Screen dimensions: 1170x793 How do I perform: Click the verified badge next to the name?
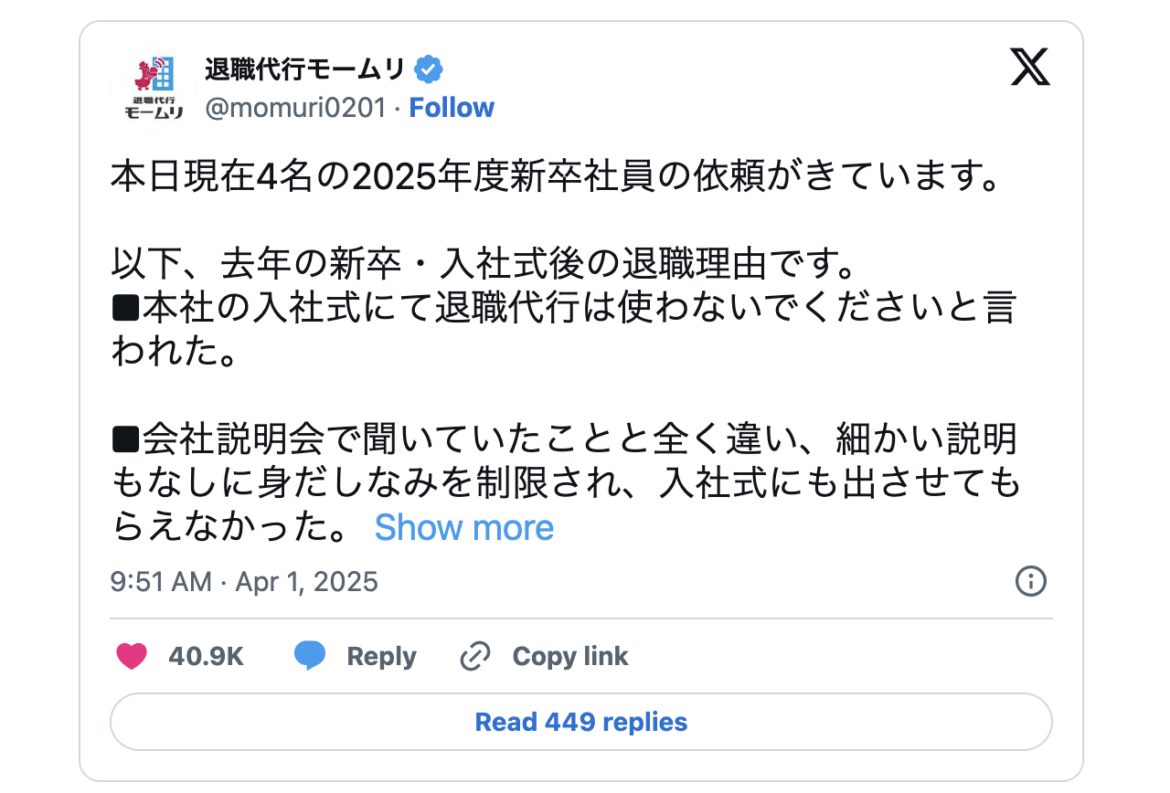[x=429, y=67]
